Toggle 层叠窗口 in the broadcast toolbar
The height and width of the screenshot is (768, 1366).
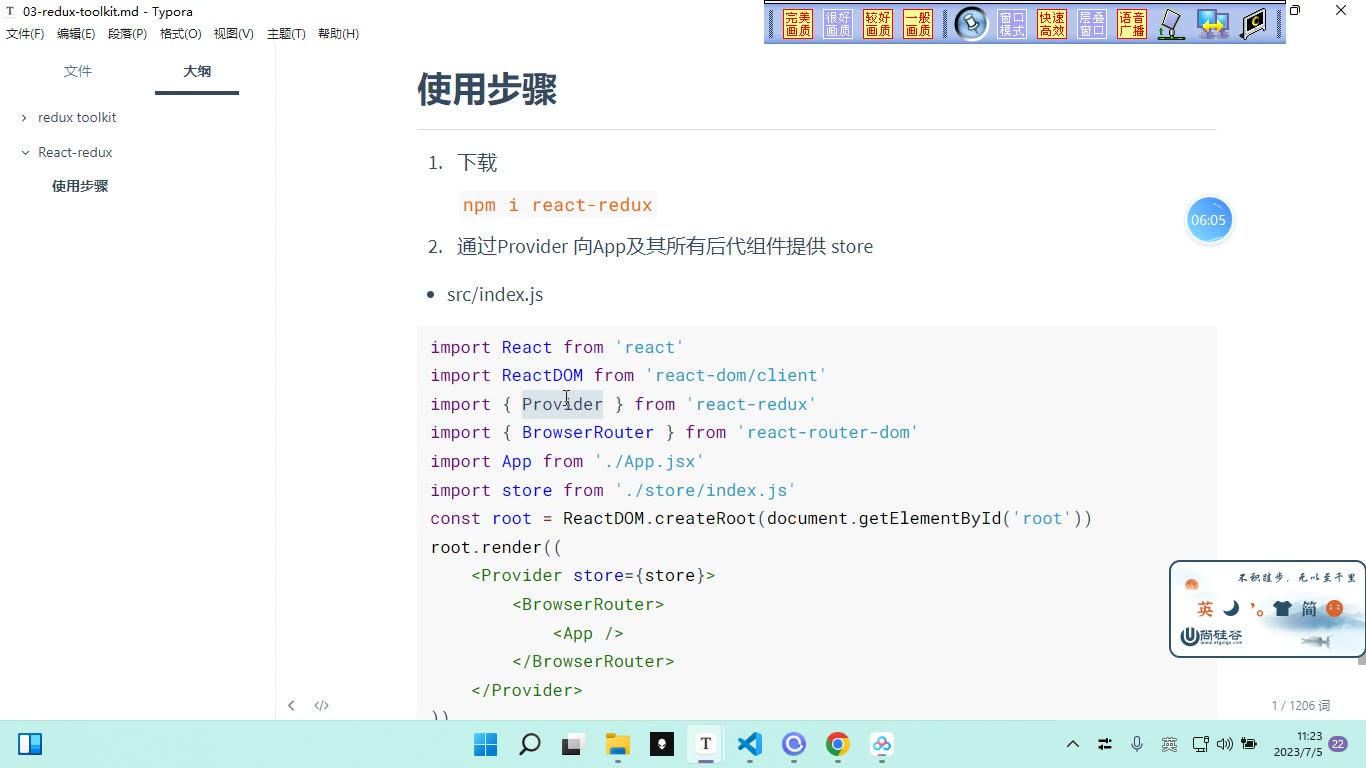point(1092,24)
